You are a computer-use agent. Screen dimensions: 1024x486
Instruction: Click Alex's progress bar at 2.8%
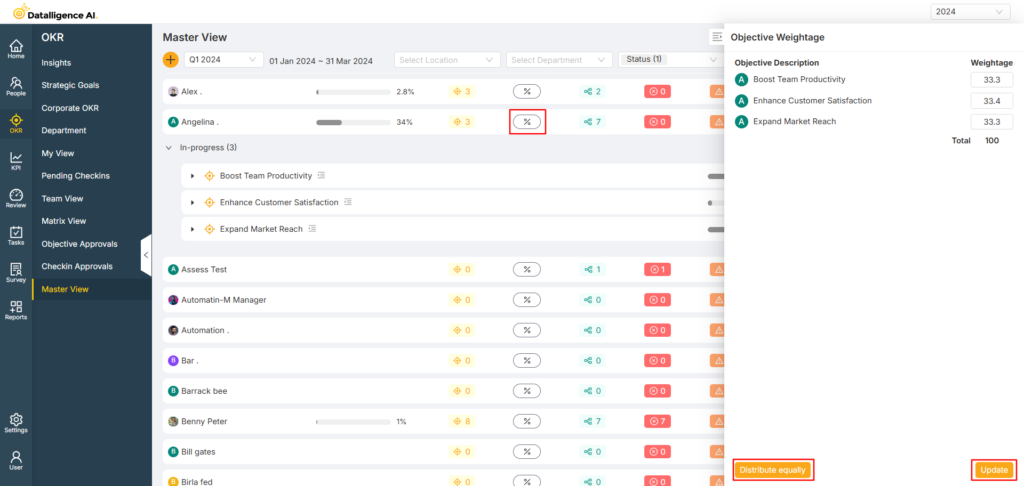pos(353,92)
